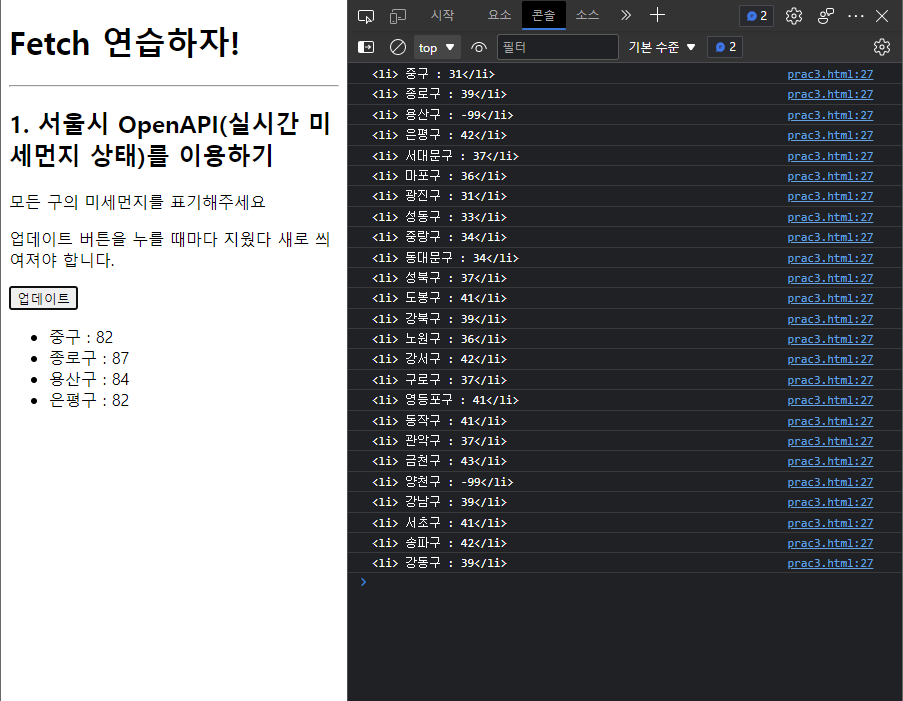
Task: Open console settings gear icon
Action: click(x=881, y=47)
